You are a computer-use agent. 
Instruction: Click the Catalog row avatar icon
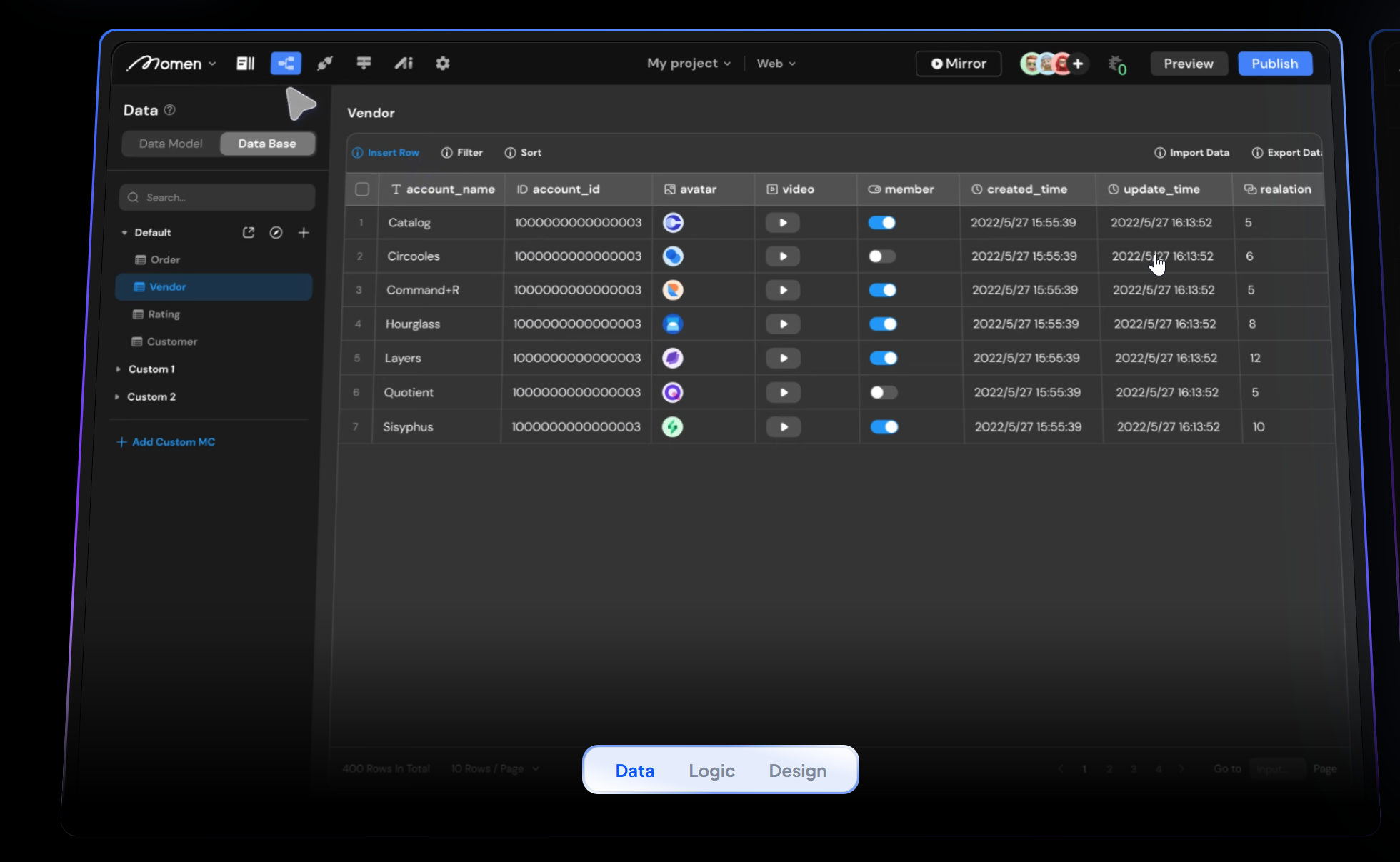pyautogui.click(x=673, y=223)
